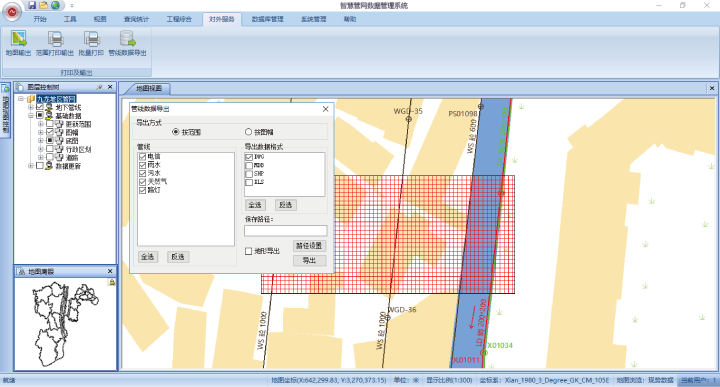Expand the 地下管线 tree node
Viewport: 720px width, 387px height.
coord(31,107)
